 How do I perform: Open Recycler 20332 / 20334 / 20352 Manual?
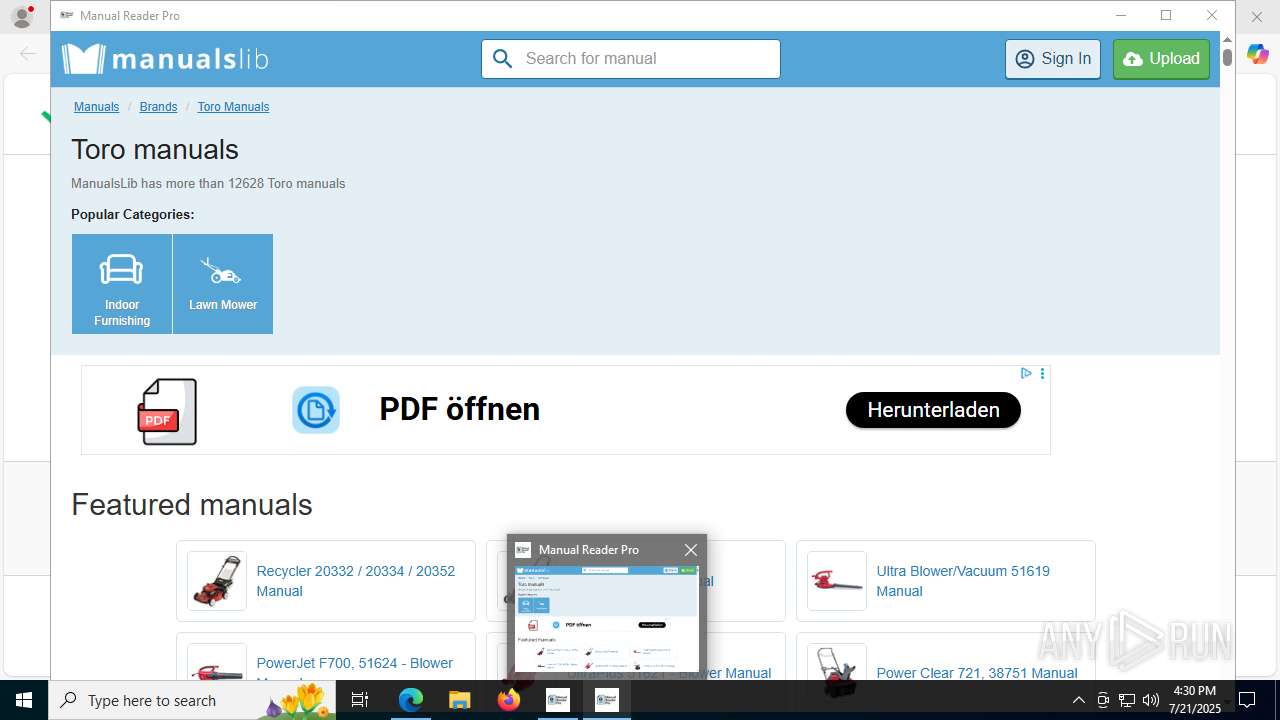pyautogui.click(x=356, y=581)
